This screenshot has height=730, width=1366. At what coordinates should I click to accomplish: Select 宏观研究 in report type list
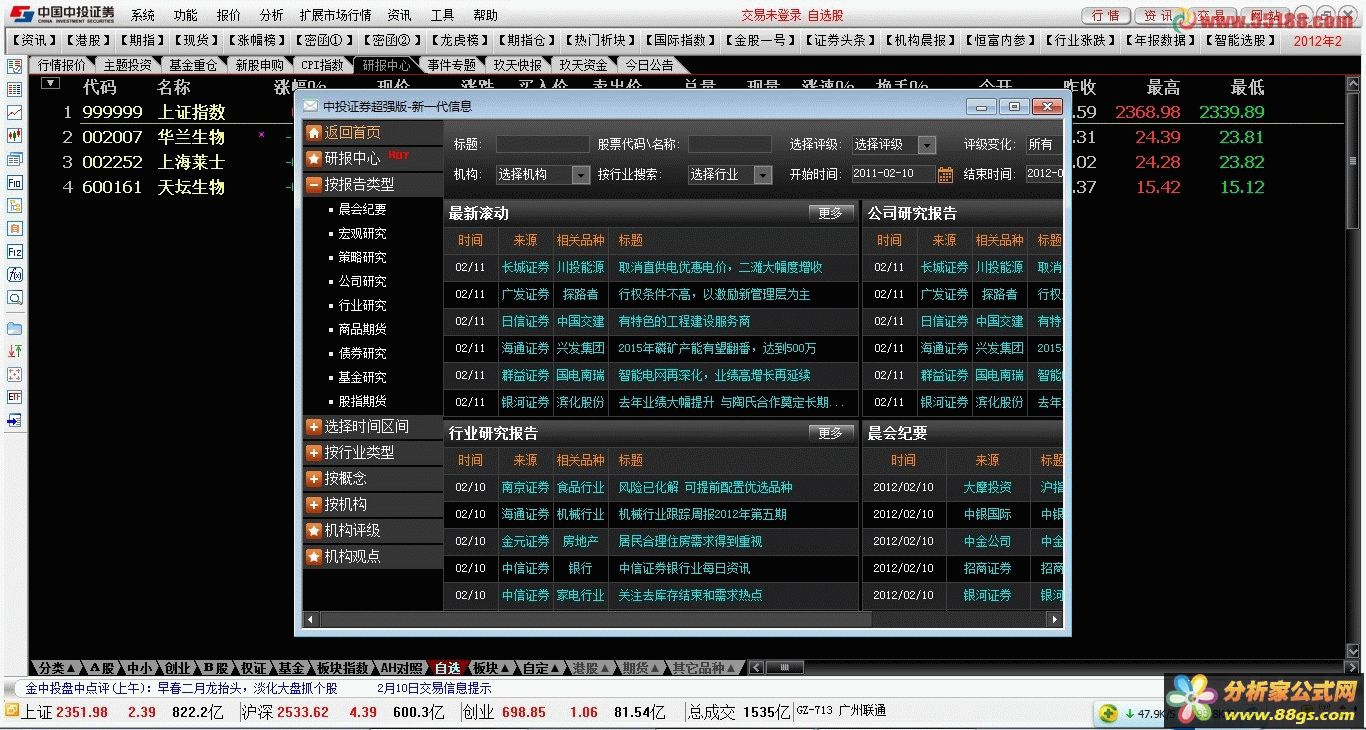coord(362,233)
